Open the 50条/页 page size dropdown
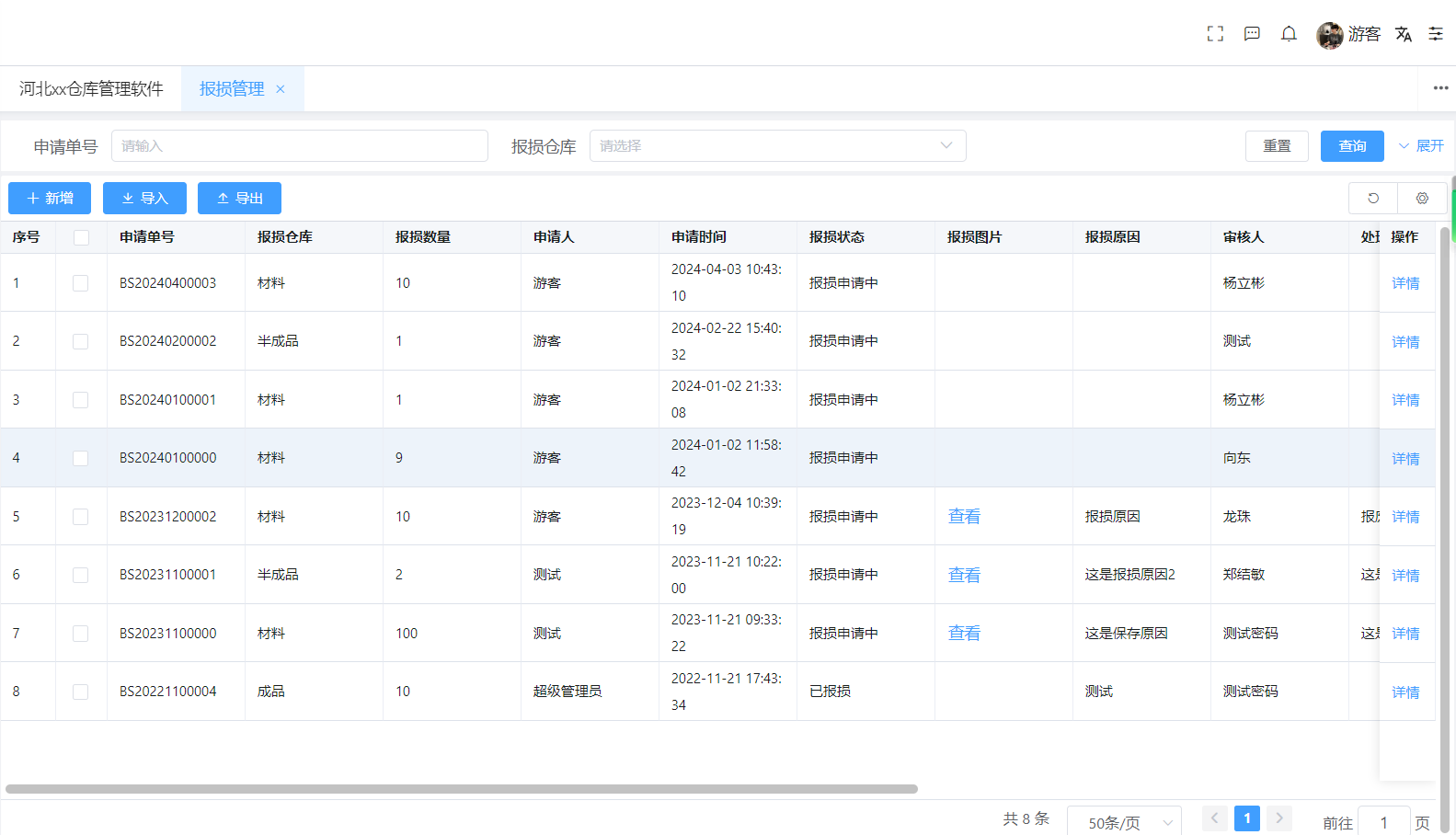Image resolution: width=1456 pixels, height=835 pixels. (1124, 822)
